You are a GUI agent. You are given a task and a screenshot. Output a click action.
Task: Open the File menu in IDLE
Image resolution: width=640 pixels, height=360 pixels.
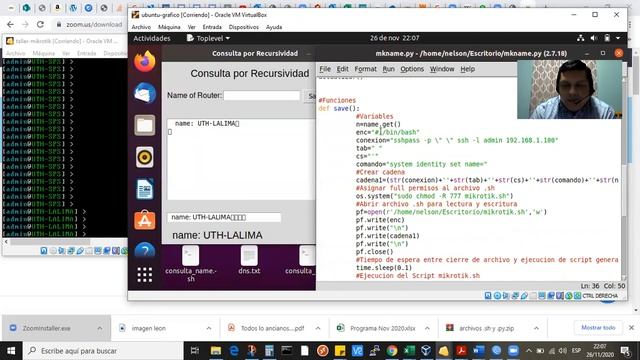[x=325, y=69]
